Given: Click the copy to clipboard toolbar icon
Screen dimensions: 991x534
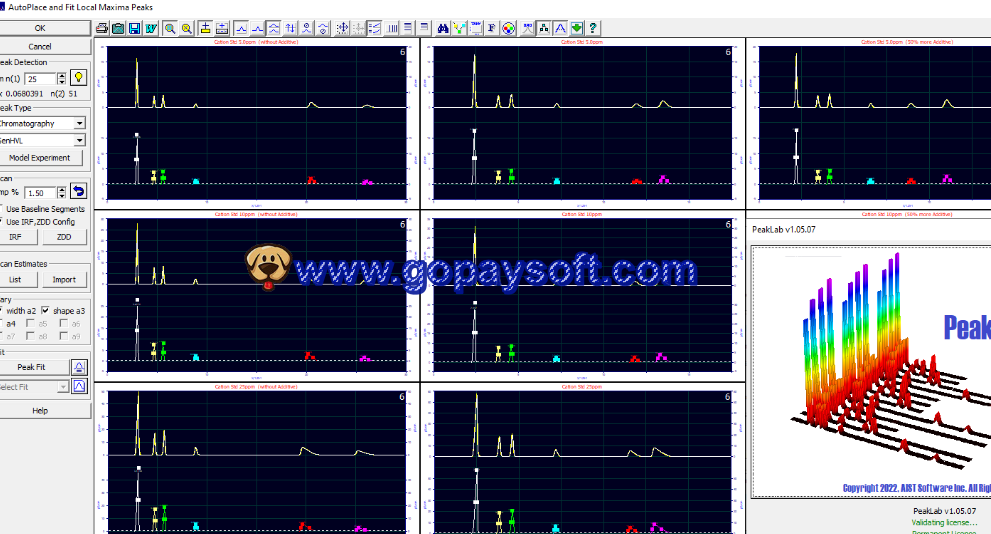Looking at the screenshot, I should point(118,28).
